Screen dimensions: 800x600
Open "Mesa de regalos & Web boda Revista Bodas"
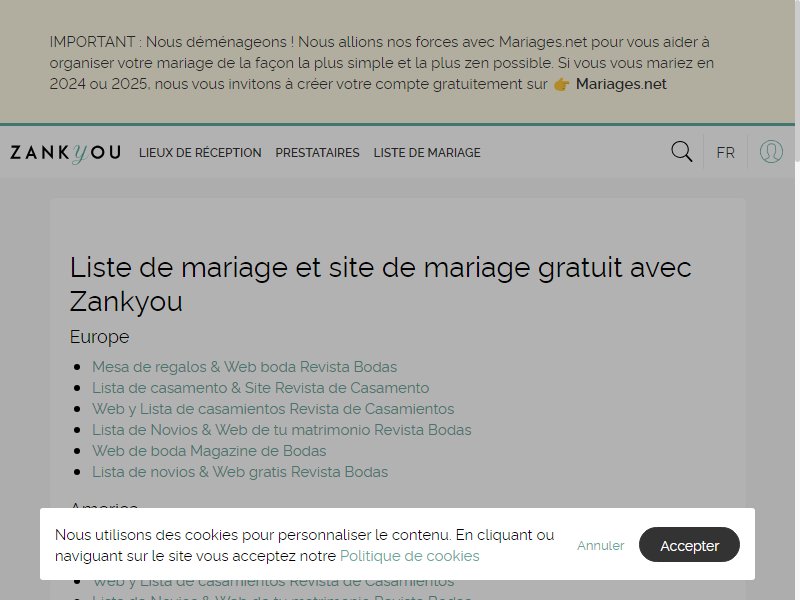click(x=244, y=367)
